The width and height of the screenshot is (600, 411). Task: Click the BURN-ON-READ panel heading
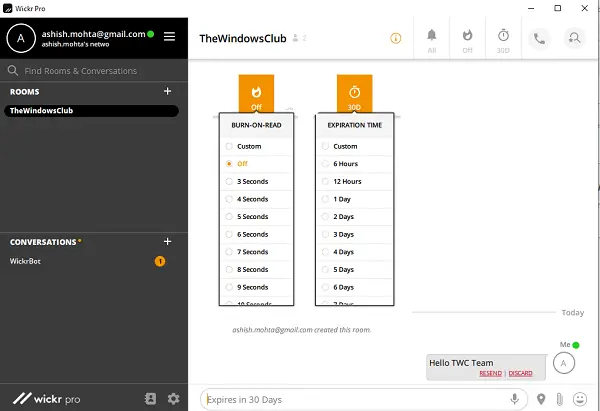[x=256, y=125]
